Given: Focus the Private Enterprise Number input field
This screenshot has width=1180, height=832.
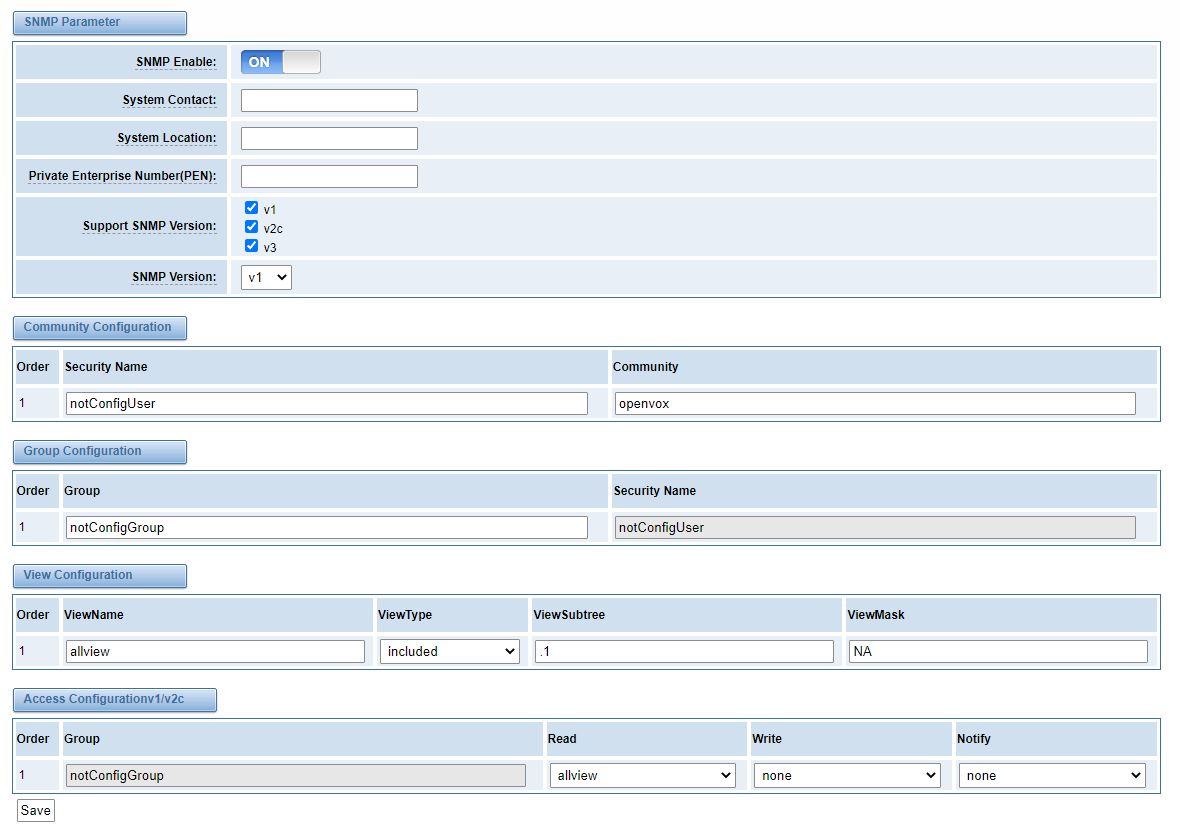Looking at the screenshot, I should click(x=329, y=176).
